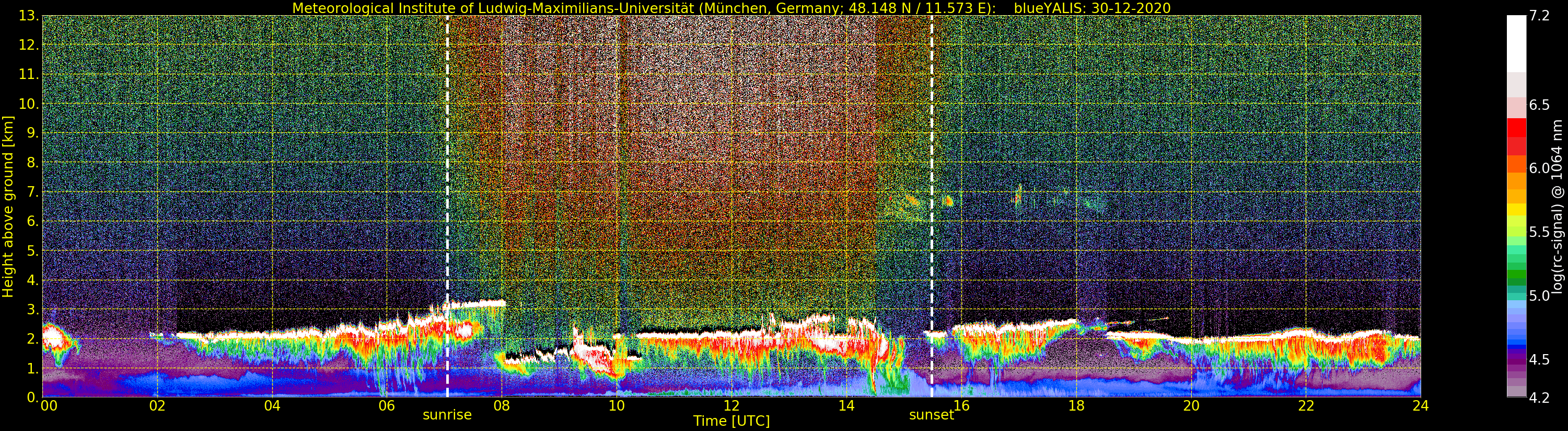The image size is (1568, 431).
Task: Click the height axis tick label "7."
Action: pyautogui.click(x=33, y=192)
